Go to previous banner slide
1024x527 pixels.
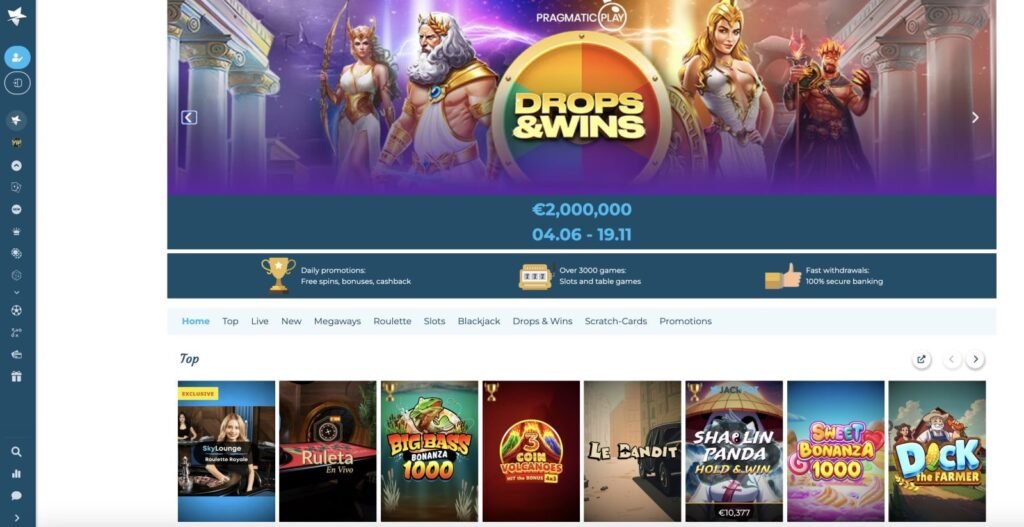[x=189, y=118]
